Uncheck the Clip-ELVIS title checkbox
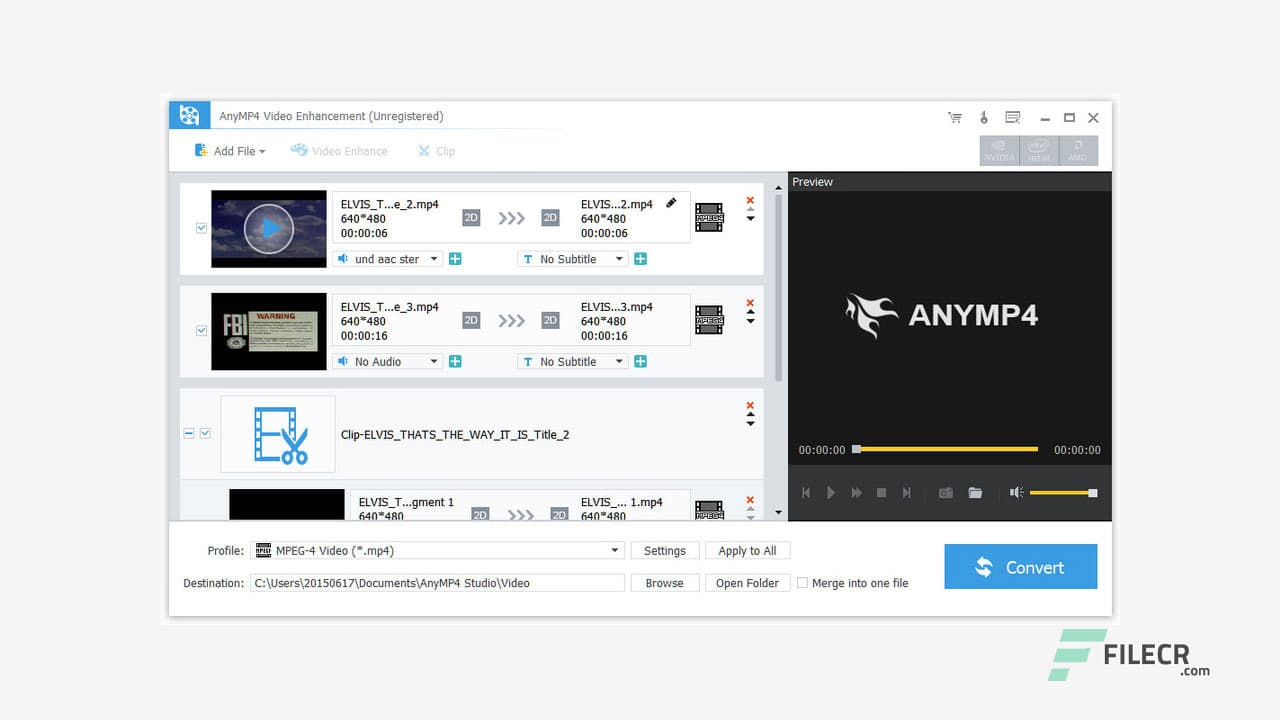 pyautogui.click(x=206, y=433)
